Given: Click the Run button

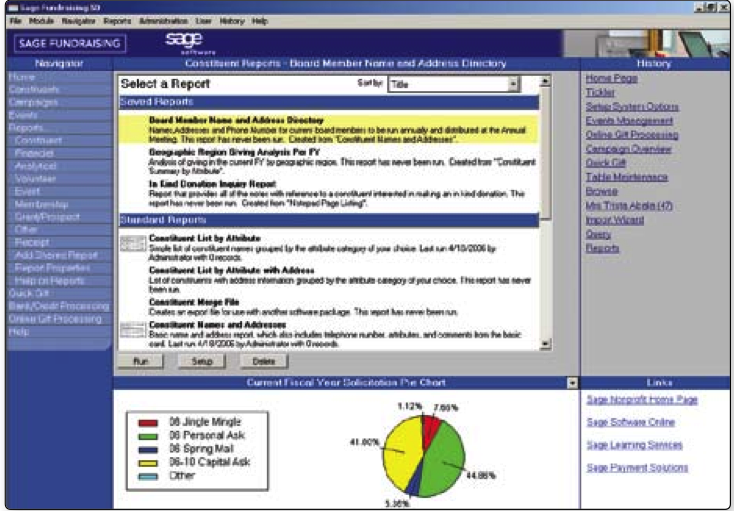Looking at the screenshot, I should (x=141, y=361).
